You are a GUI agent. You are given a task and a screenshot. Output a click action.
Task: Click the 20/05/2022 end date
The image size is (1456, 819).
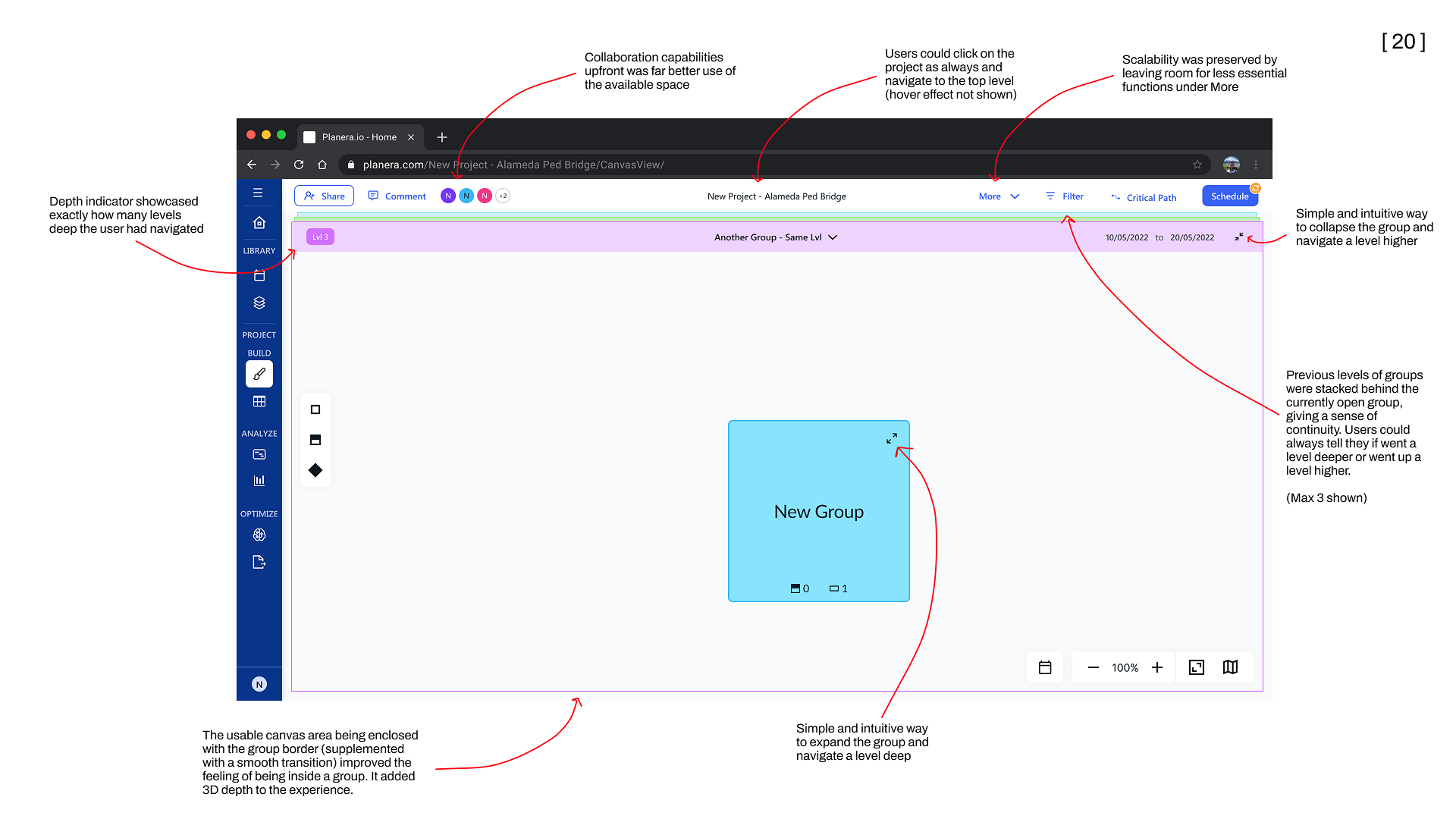point(1192,237)
